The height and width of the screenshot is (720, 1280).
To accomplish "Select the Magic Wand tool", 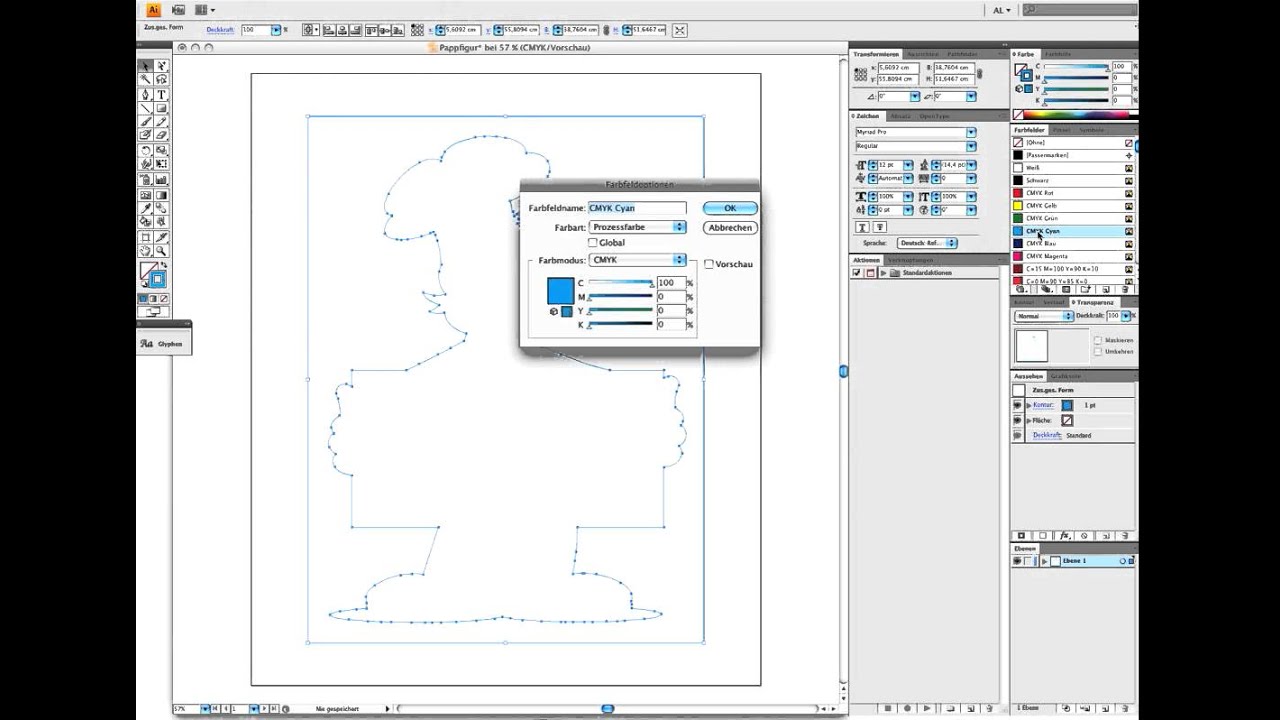I will [146, 79].
